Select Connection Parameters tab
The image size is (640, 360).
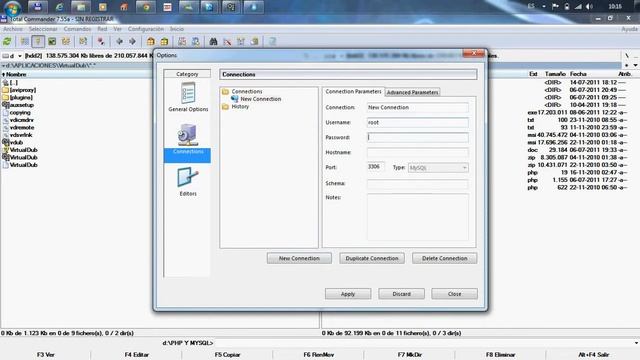coord(353,92)
